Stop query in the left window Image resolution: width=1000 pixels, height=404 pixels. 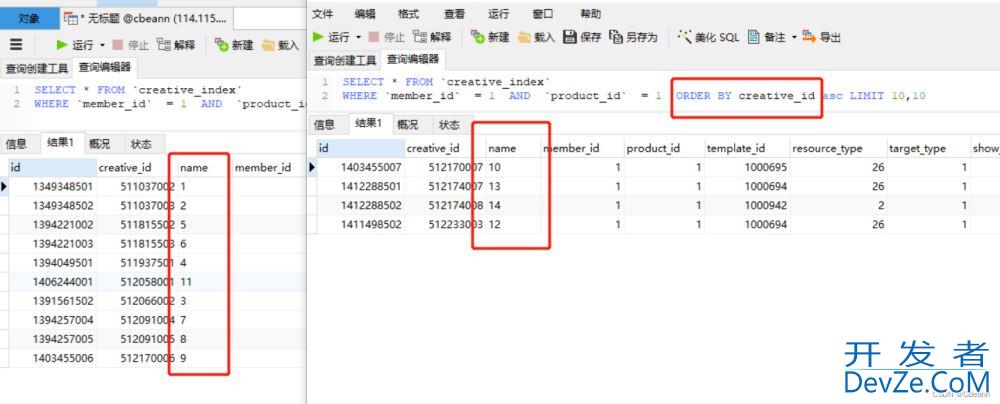click(130, 45)
